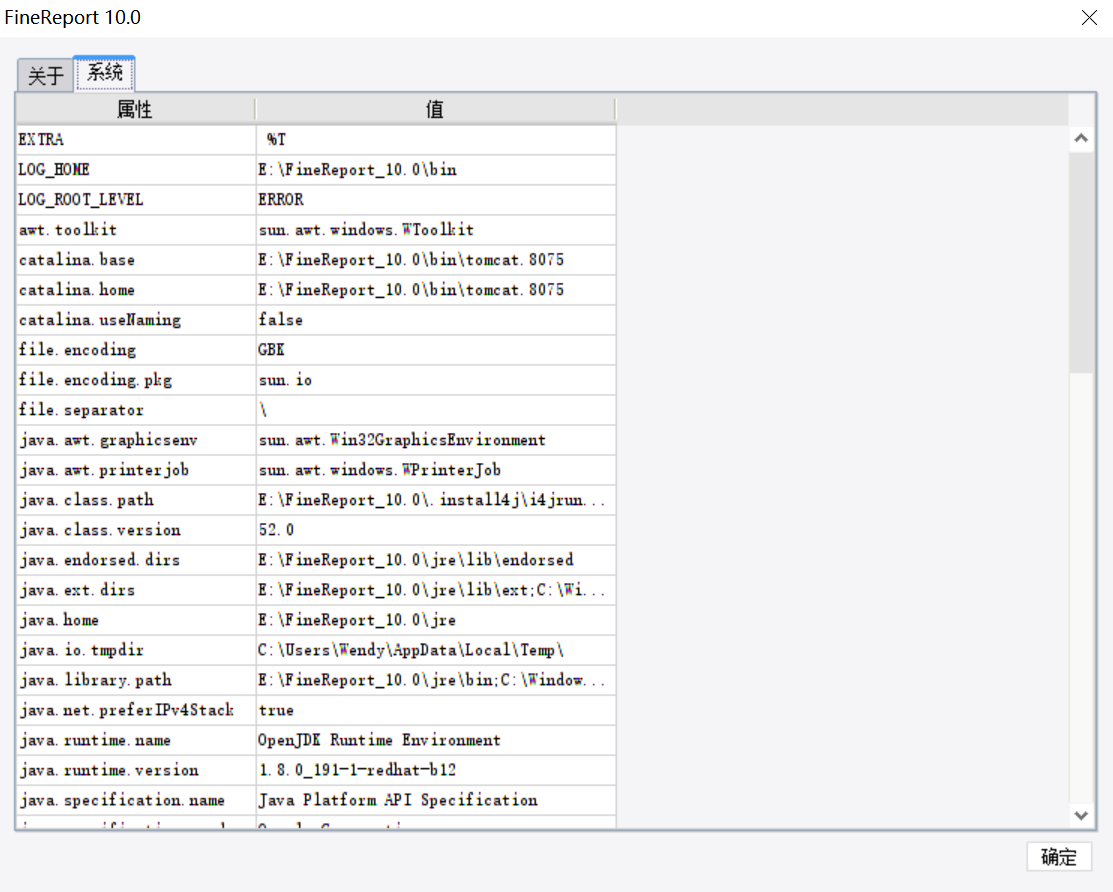Select the file.separator property cell

[x=136, y=410]
